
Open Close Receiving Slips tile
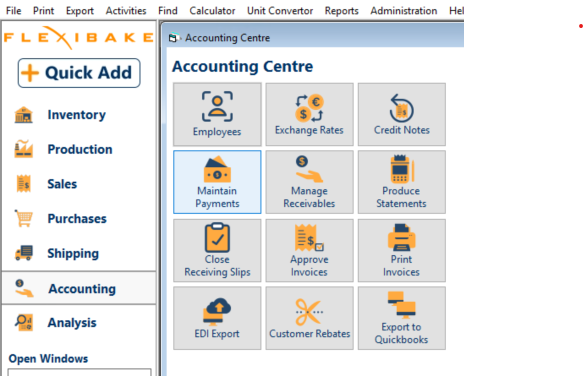[x=217, y=250]
